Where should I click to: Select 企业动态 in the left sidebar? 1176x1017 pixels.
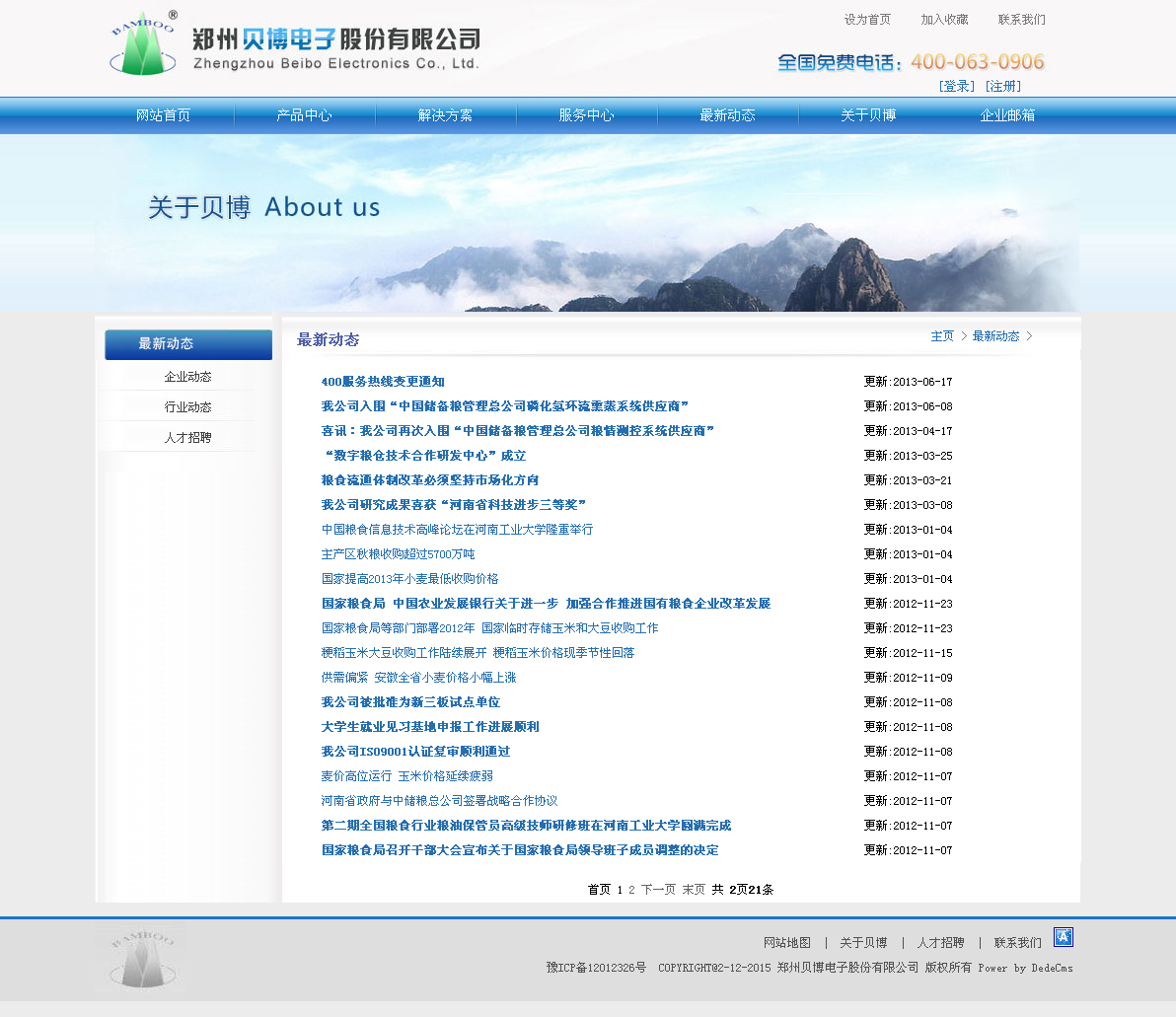tap(187, 377)
